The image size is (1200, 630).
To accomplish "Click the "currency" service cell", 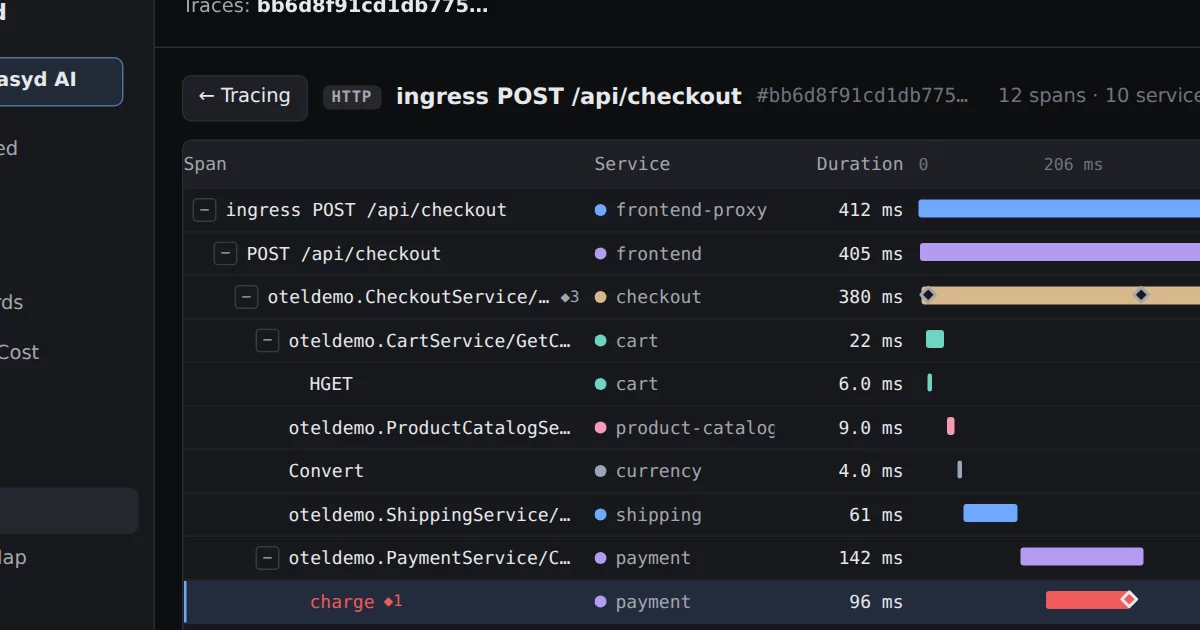I will pyautogui.click(x=648, y=471).
